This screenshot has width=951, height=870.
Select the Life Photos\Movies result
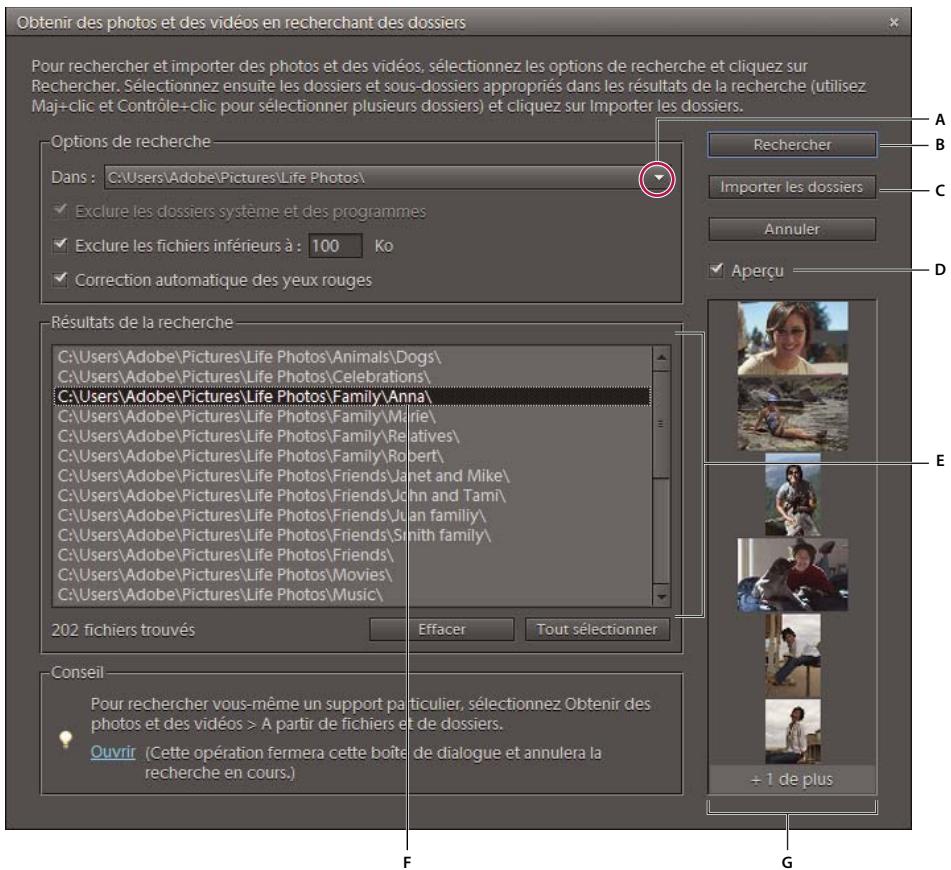coord(352,575)
